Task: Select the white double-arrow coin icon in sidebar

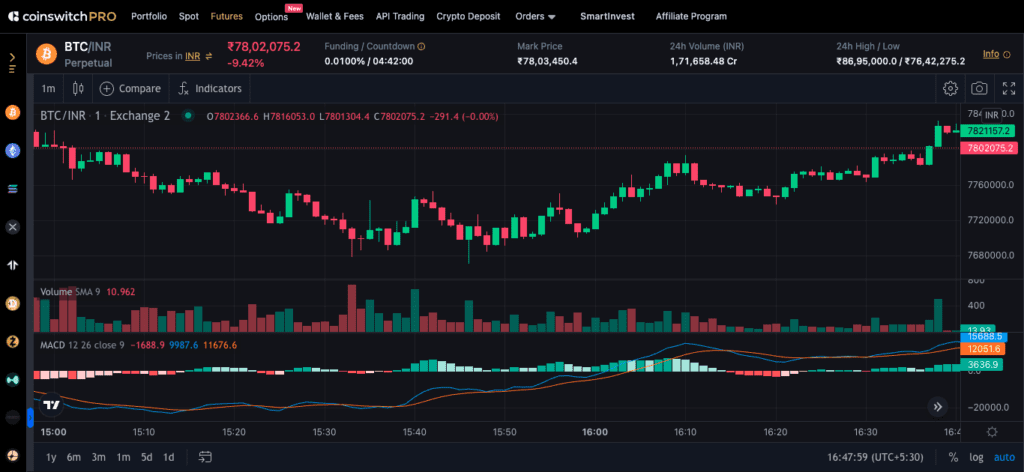Action: coord(12,264)
